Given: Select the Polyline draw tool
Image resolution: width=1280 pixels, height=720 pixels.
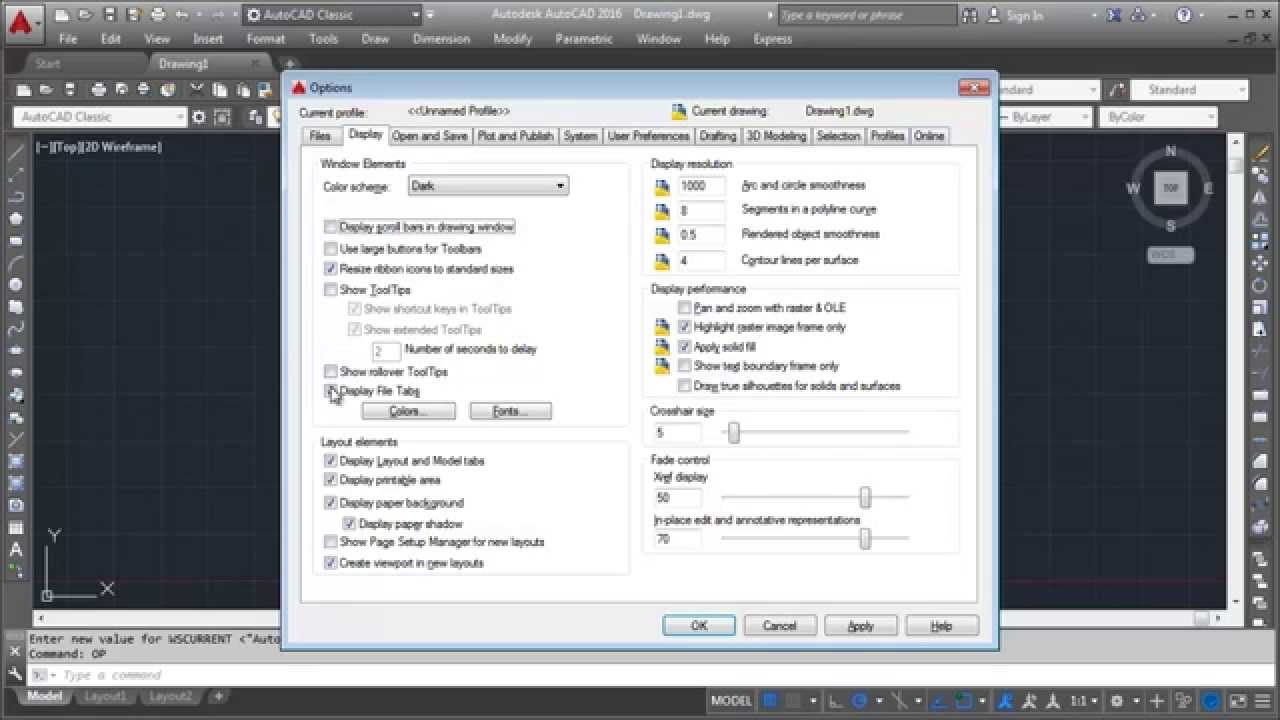Looking at the screenshot, I should pos(16,197).
